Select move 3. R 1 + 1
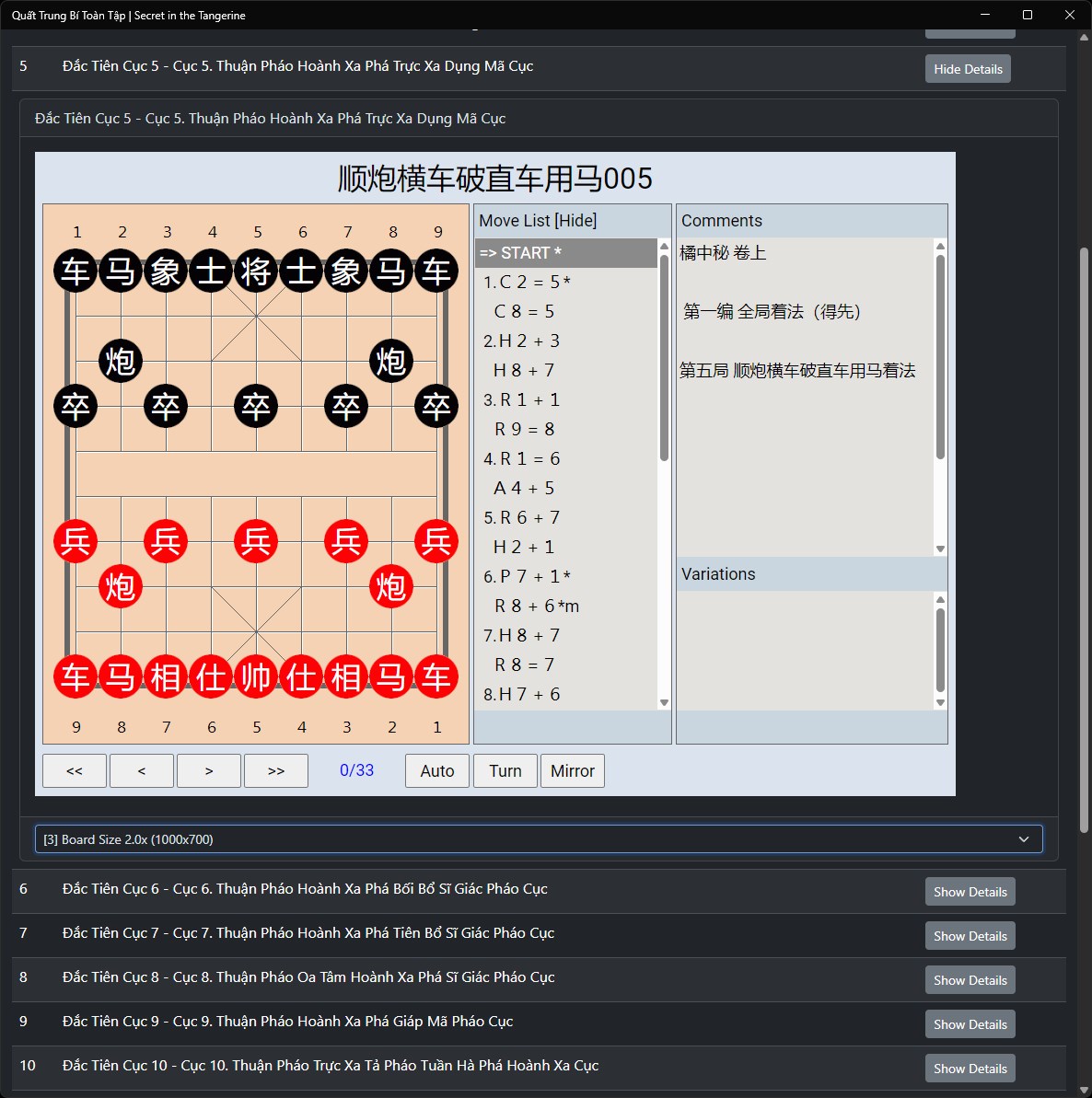1092x1098 pixels. (x=566, y=399)
